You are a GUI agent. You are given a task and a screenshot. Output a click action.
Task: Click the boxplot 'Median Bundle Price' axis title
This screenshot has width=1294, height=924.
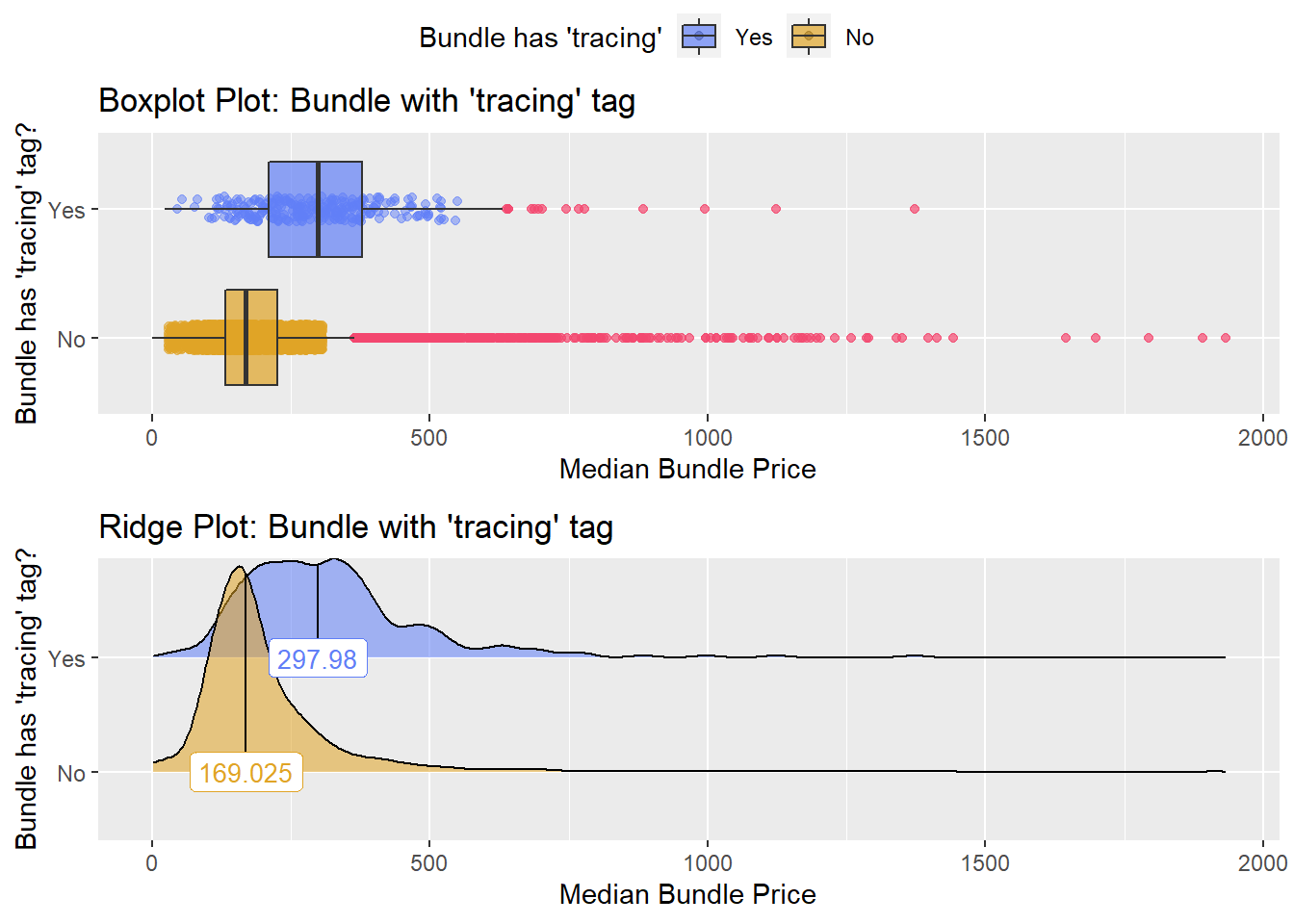click(x=687, y=469)
